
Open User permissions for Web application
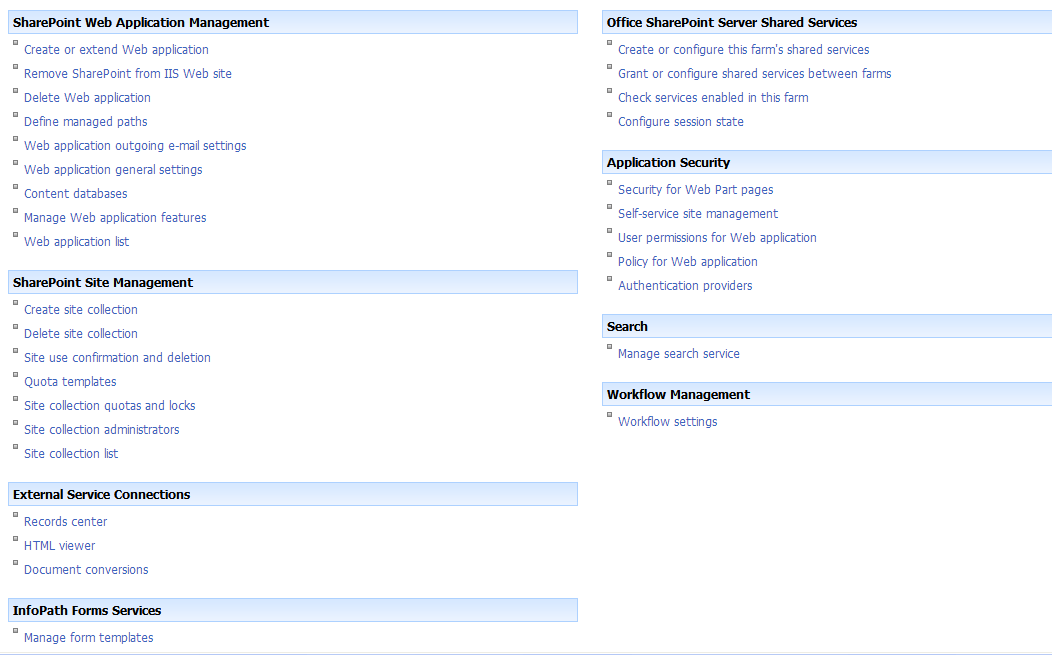(x=717, y=238)
